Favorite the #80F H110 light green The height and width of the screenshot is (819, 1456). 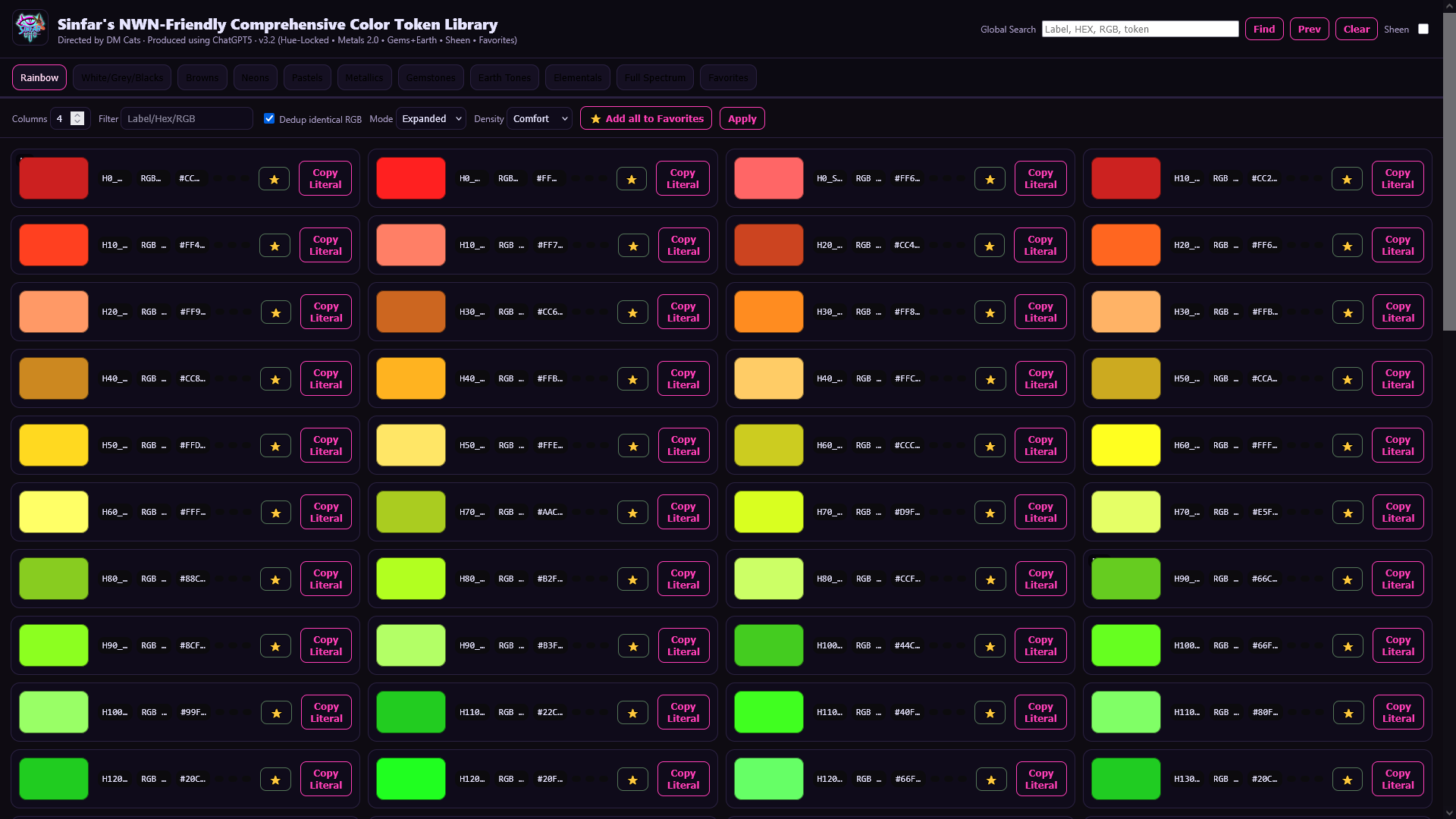pos(1348,713)
